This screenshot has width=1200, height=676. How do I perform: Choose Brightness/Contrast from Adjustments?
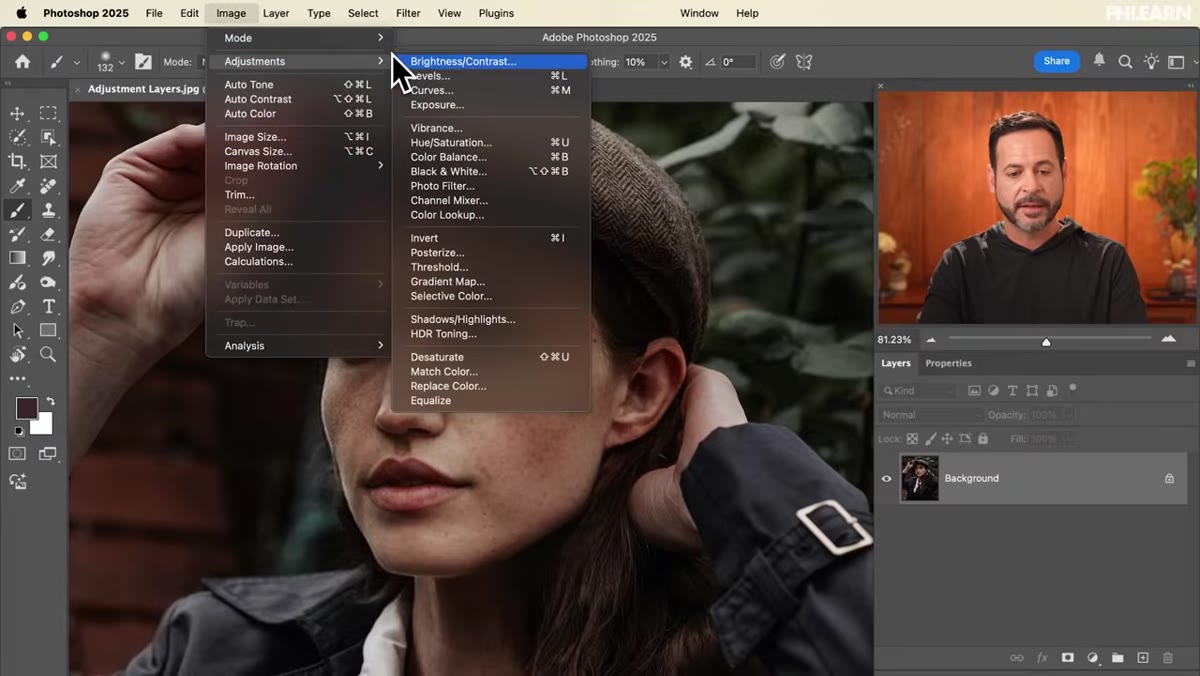(491, 62)
